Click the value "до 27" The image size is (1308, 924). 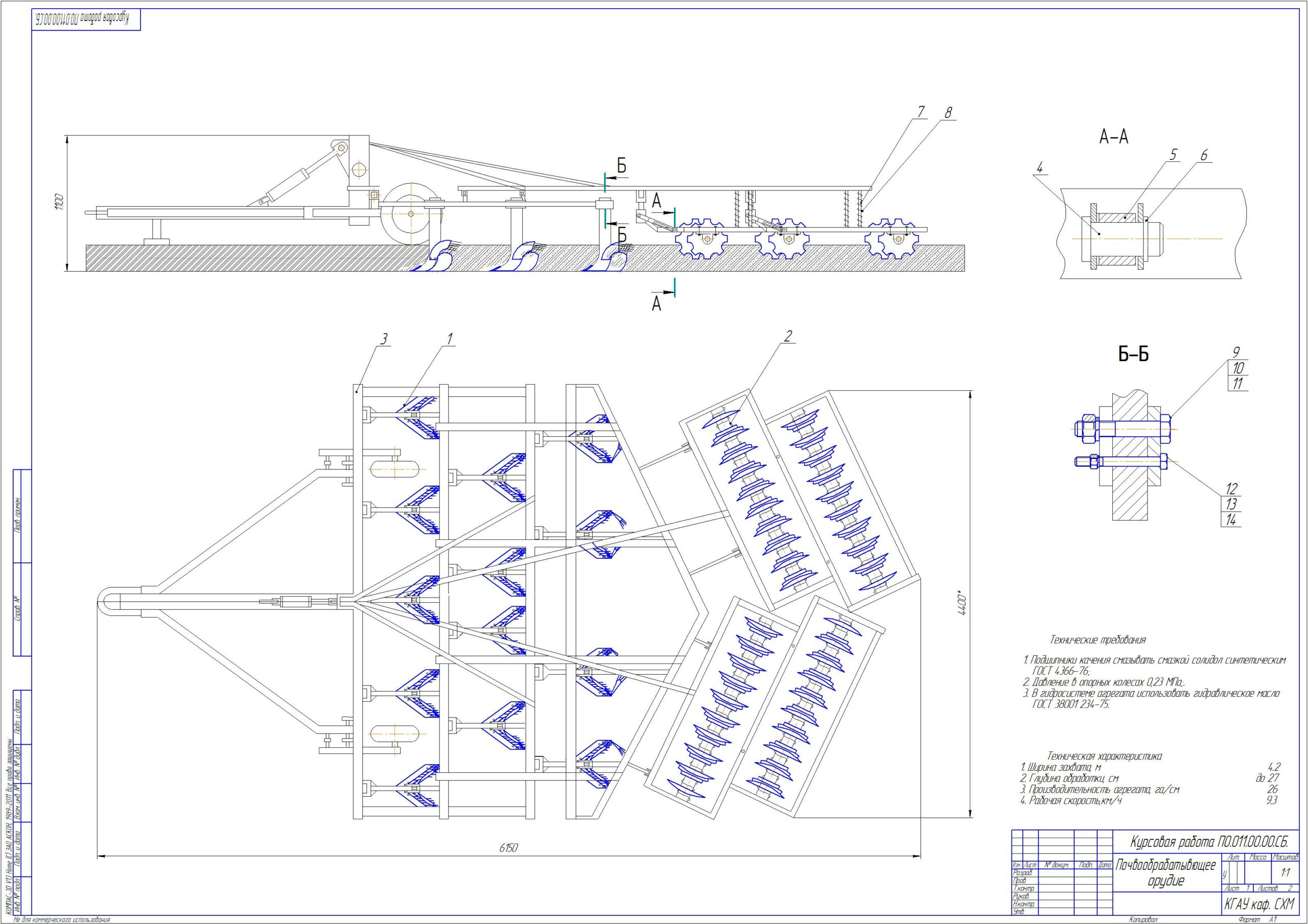click(x=1268, y=778)
